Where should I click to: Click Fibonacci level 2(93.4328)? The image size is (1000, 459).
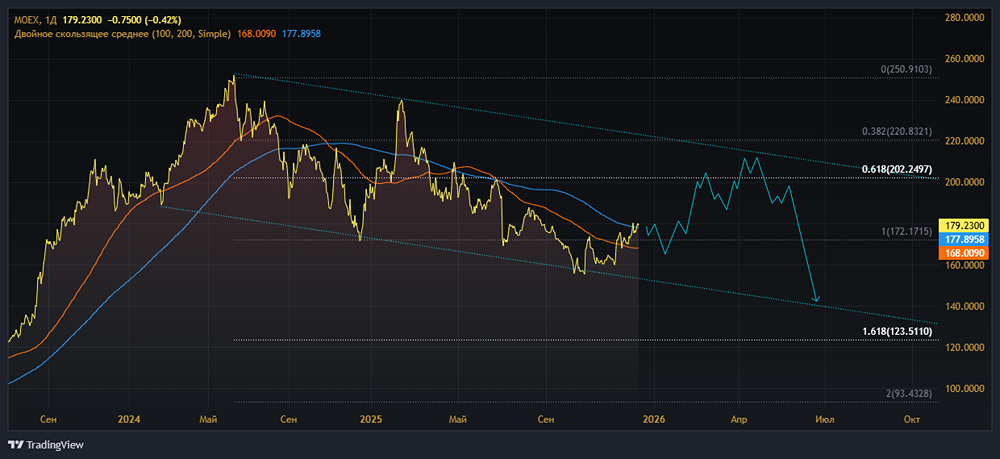point(909,393)
